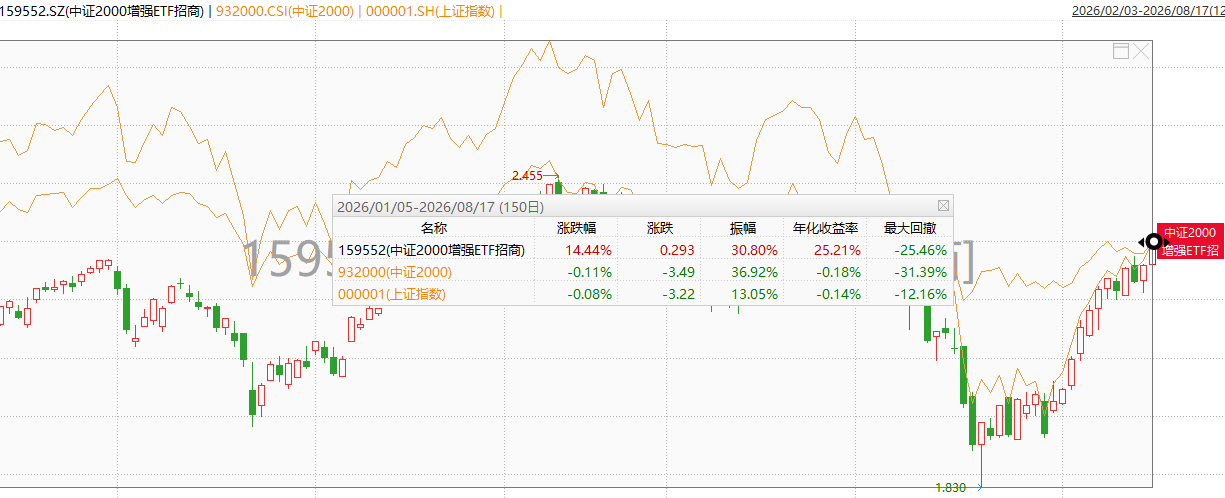Click the circular range marker handle on chart
Image resolution: width=1225 pixels, height=498 pixels.
click(x=1154, y=241)
